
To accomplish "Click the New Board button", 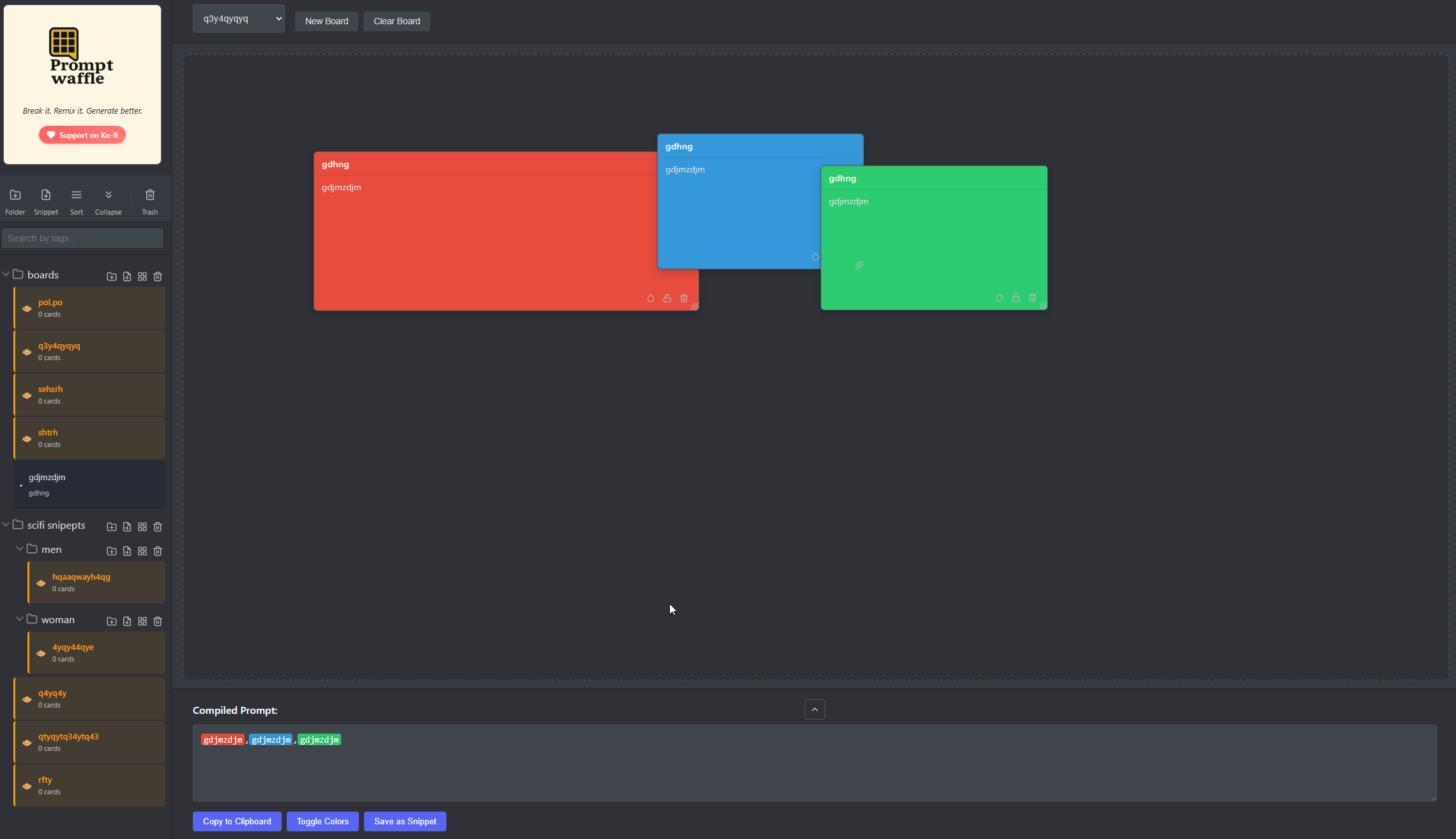I will 326,21.
